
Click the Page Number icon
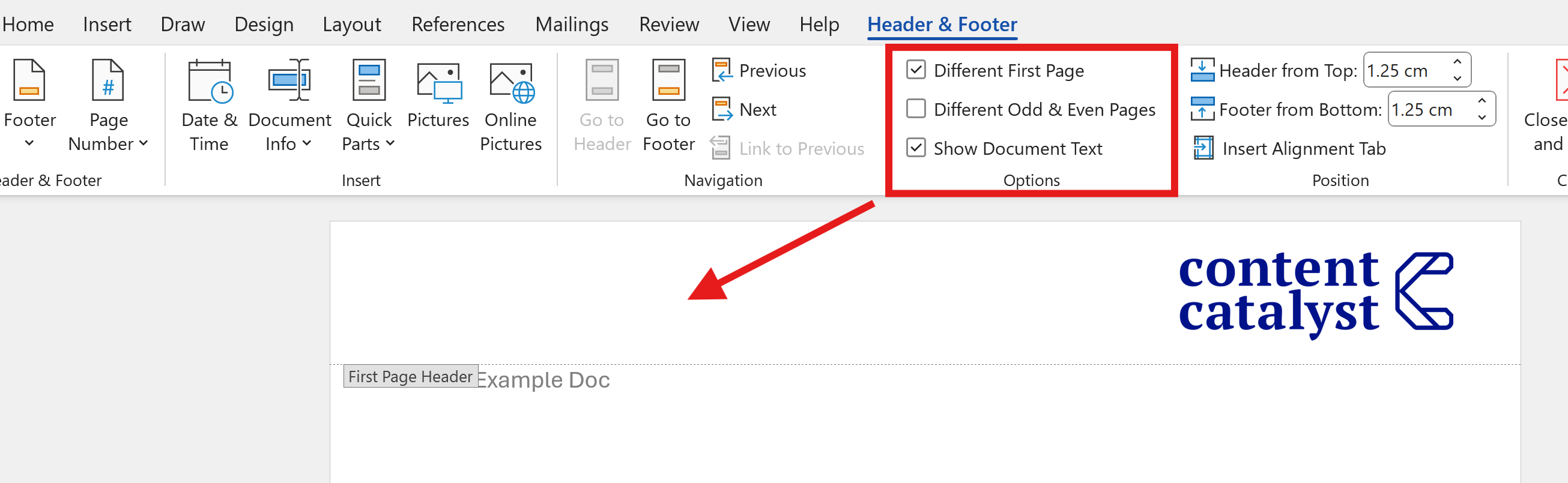click(107, 79)
